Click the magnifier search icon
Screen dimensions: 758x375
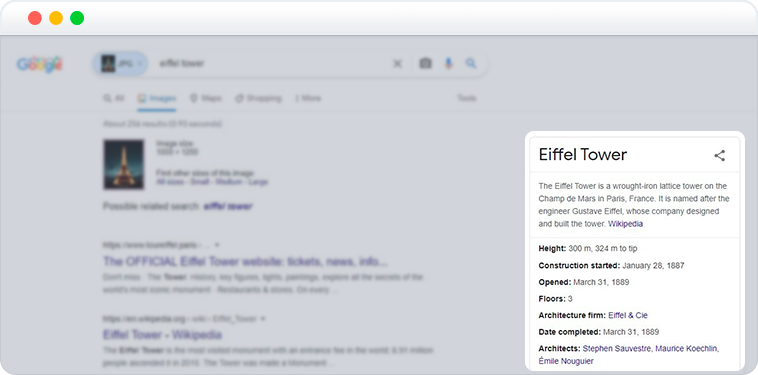point(471,63)
